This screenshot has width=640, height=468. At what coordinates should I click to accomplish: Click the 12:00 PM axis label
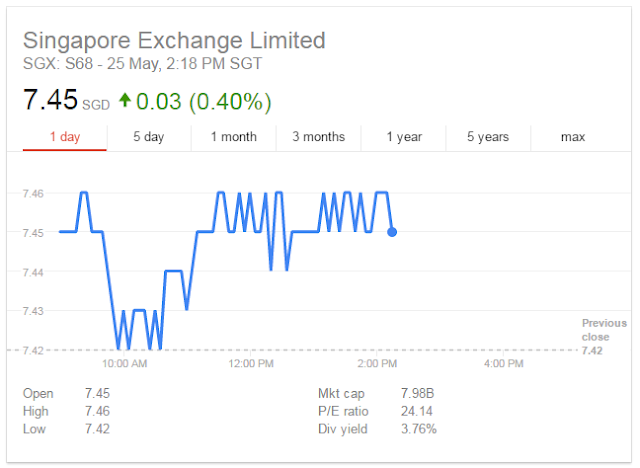point(251,364)
